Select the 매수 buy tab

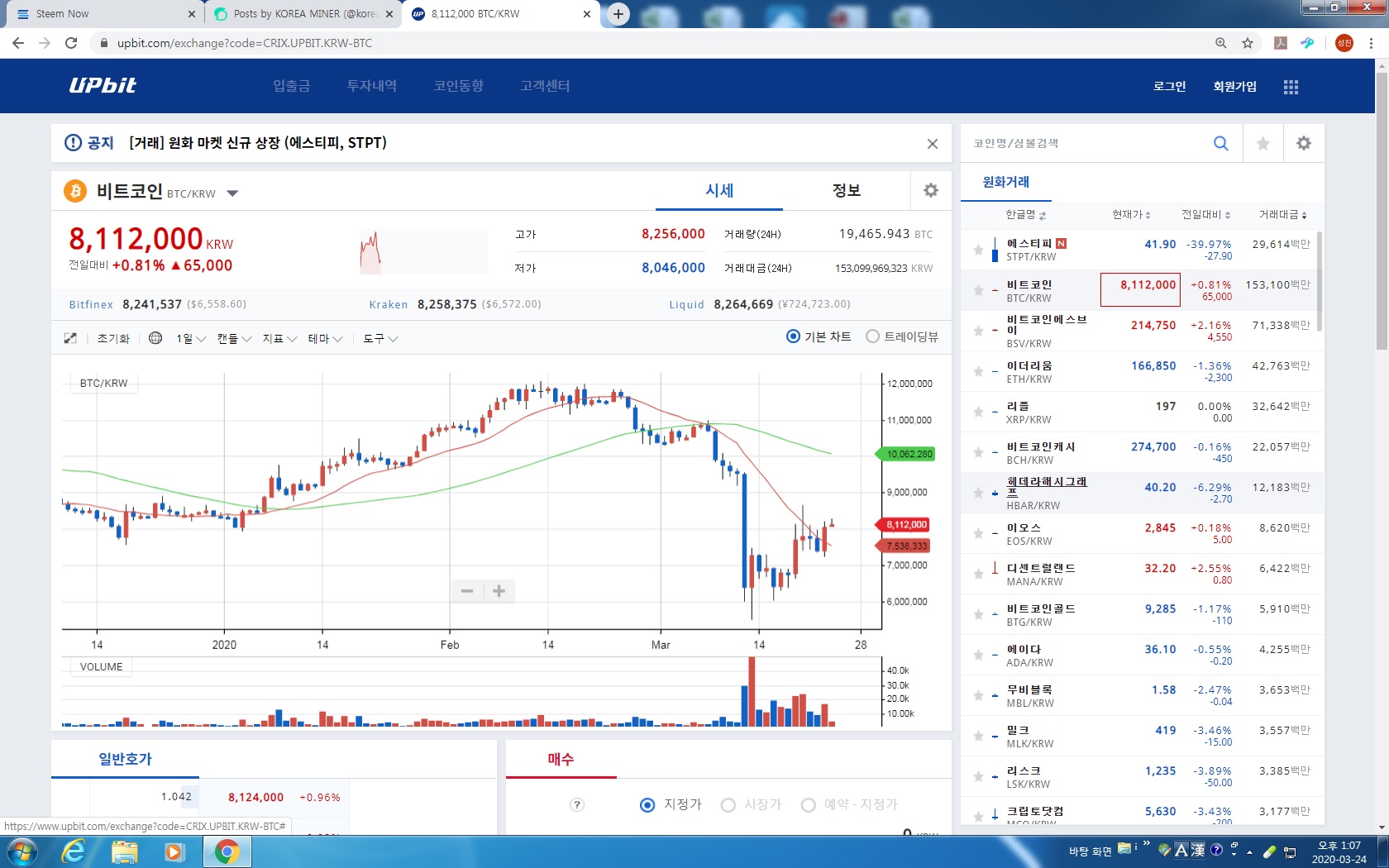561,759
